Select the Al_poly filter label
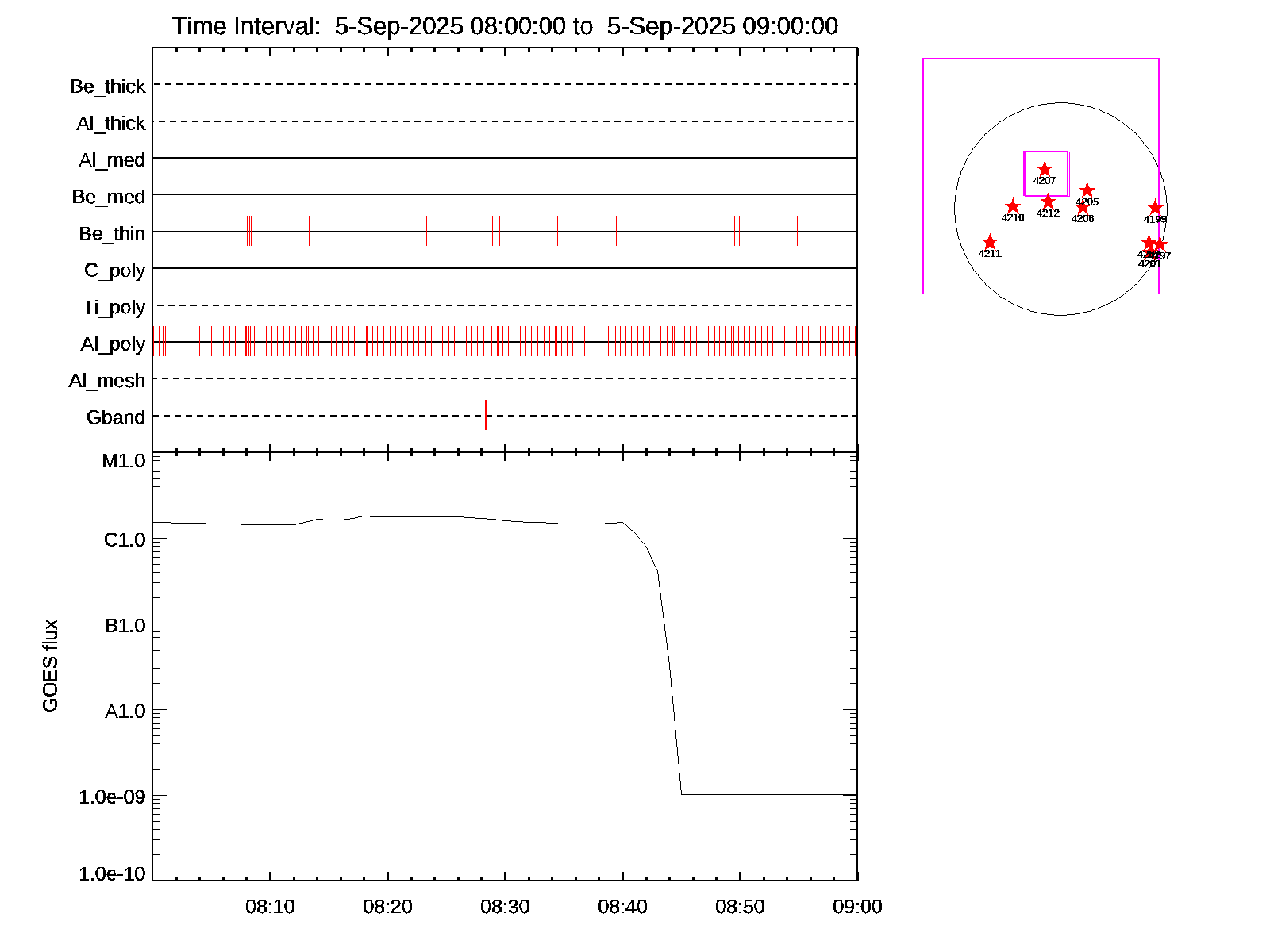Image resolution: width=1270 pixels, height=952 pixels. tap(113, 344)
